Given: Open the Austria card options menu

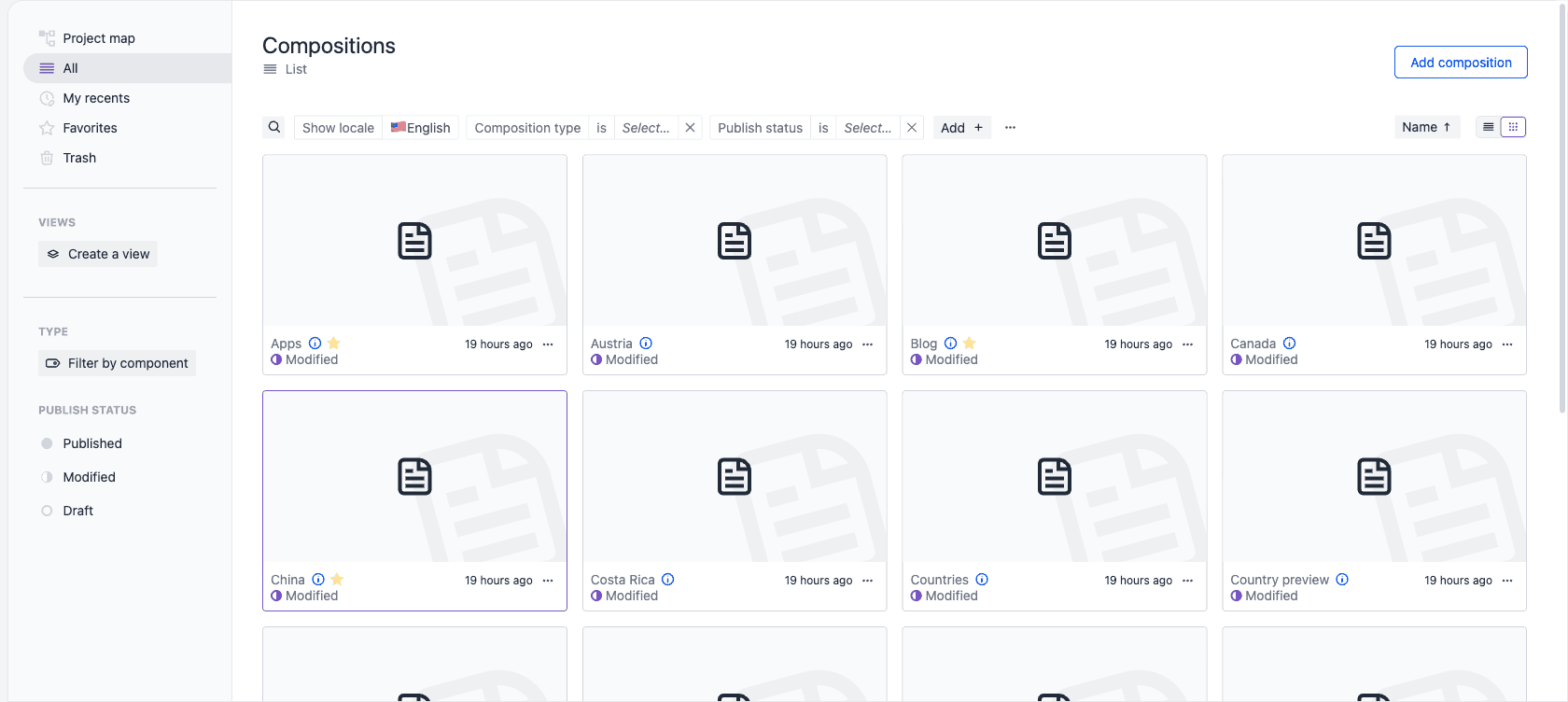Looking at the screenshot, I should 868,344.
